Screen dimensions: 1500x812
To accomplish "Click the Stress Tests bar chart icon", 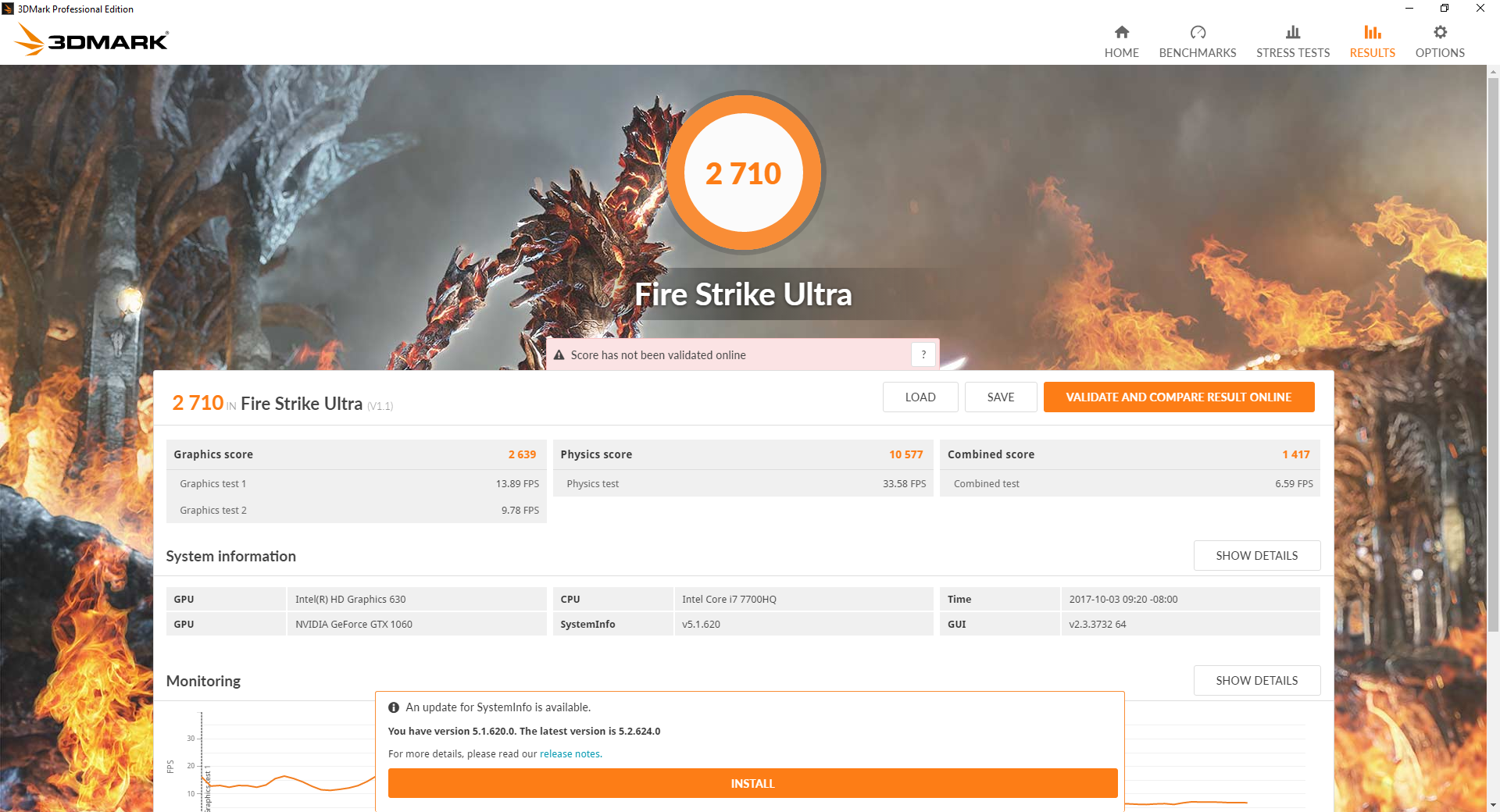I will (1293, 32).
